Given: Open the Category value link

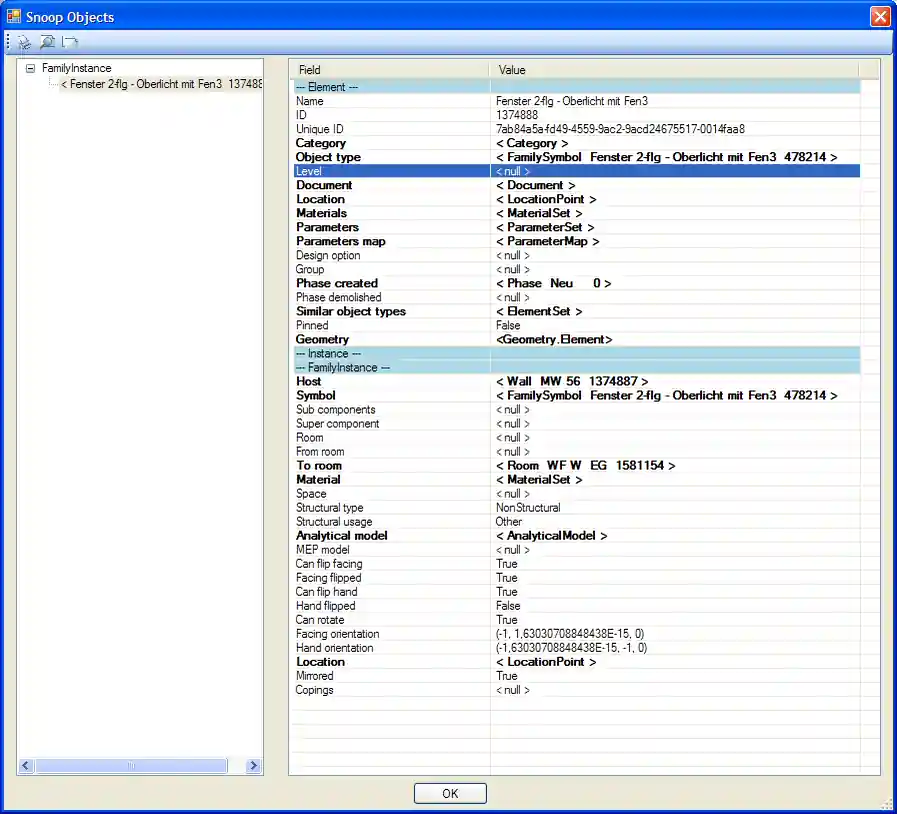Looking at the screenshot, I should pyautogui.click(x=532, y=143).
